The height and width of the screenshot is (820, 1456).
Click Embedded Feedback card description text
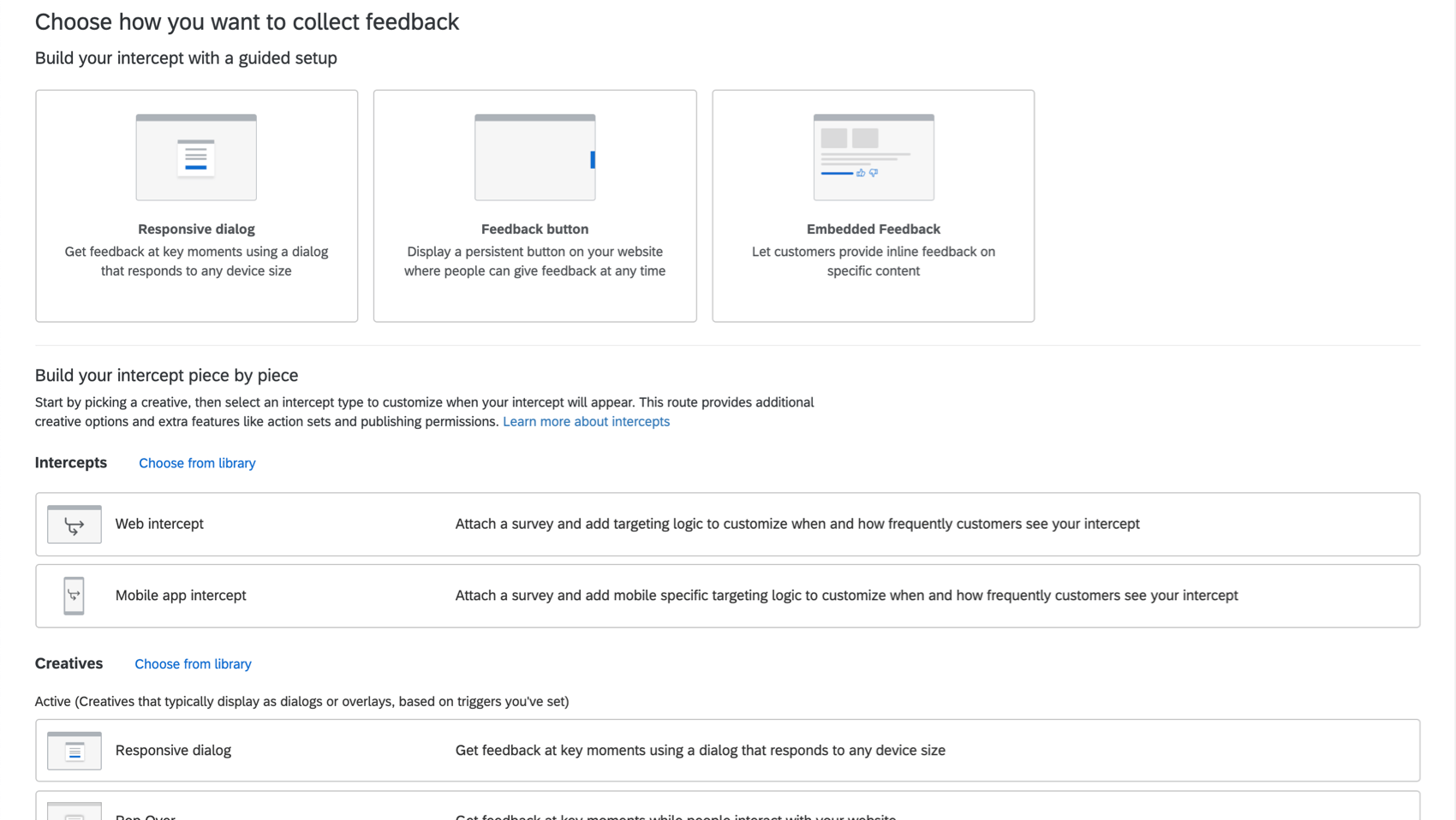coord(874,261)
